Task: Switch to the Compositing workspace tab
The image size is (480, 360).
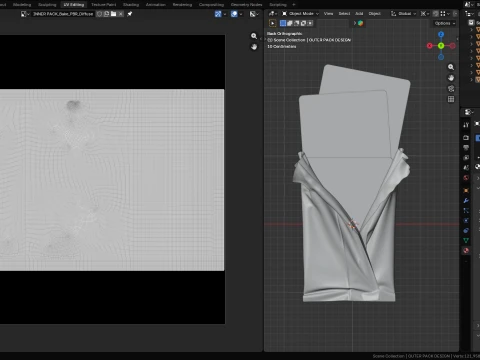Action: pyautogui.click(x=211, y=5)
